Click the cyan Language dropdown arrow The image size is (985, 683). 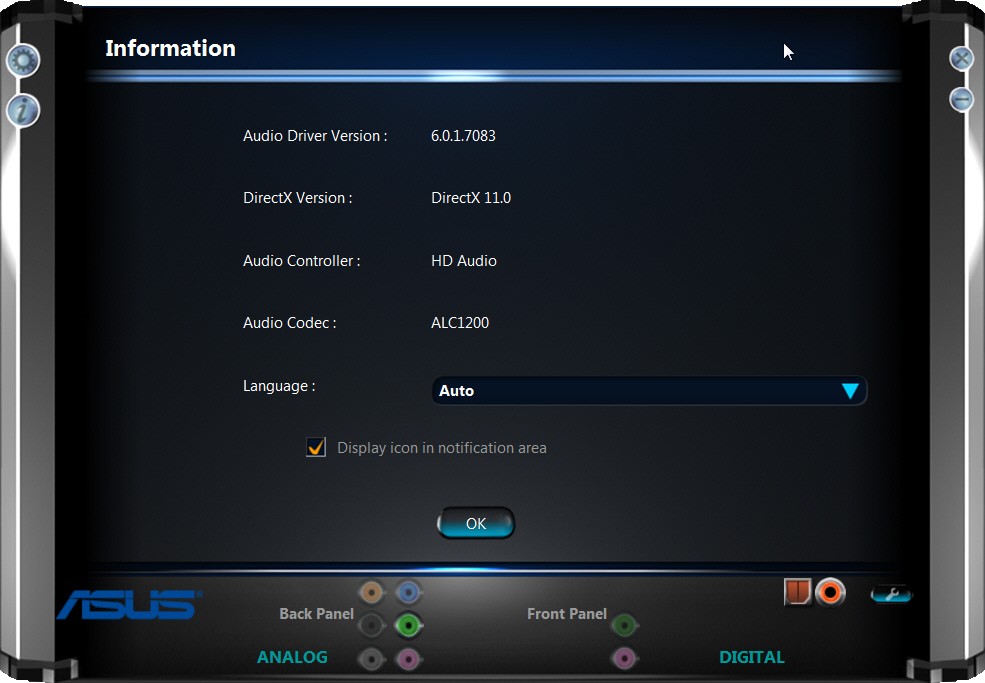pyautogui.click(x=850, y=391)
